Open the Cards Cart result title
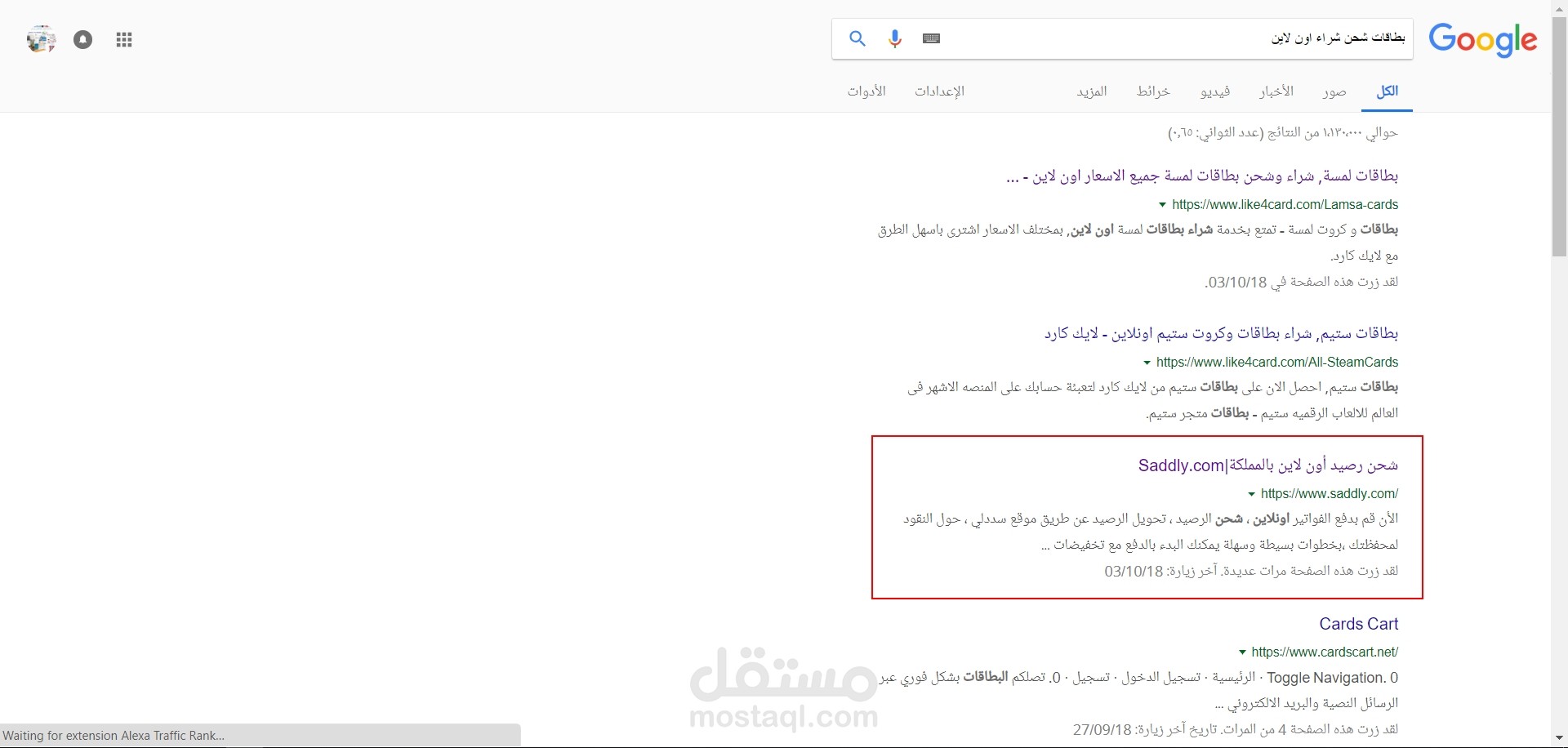Image resolution: width=1568 pixels, height=748 pixels. [1359, 624]
